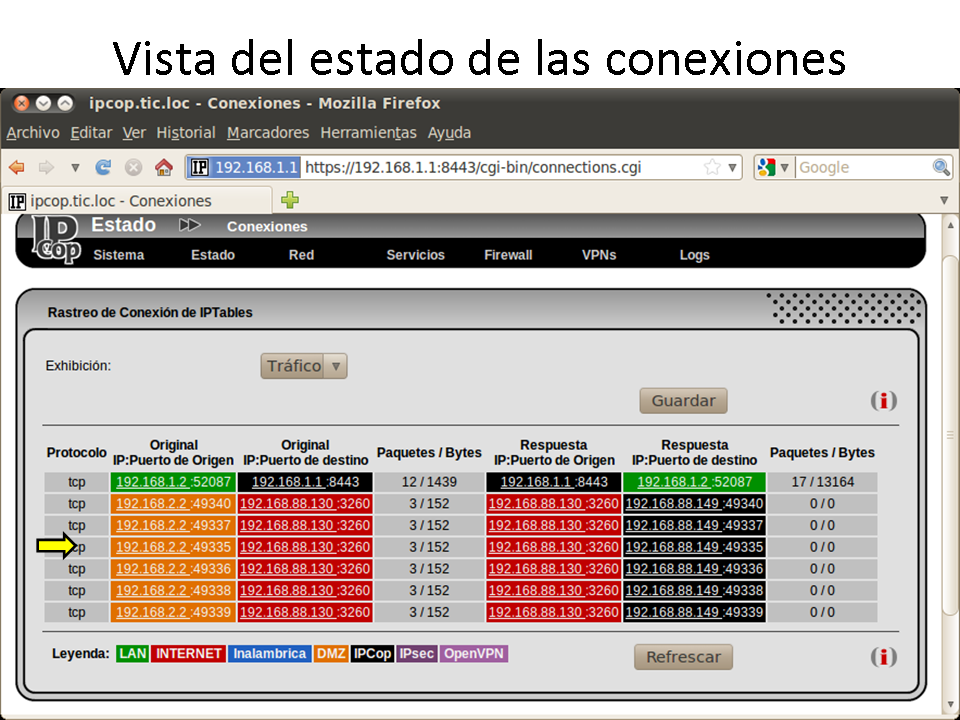Click the Firefox back arrow button

point(17,168)
